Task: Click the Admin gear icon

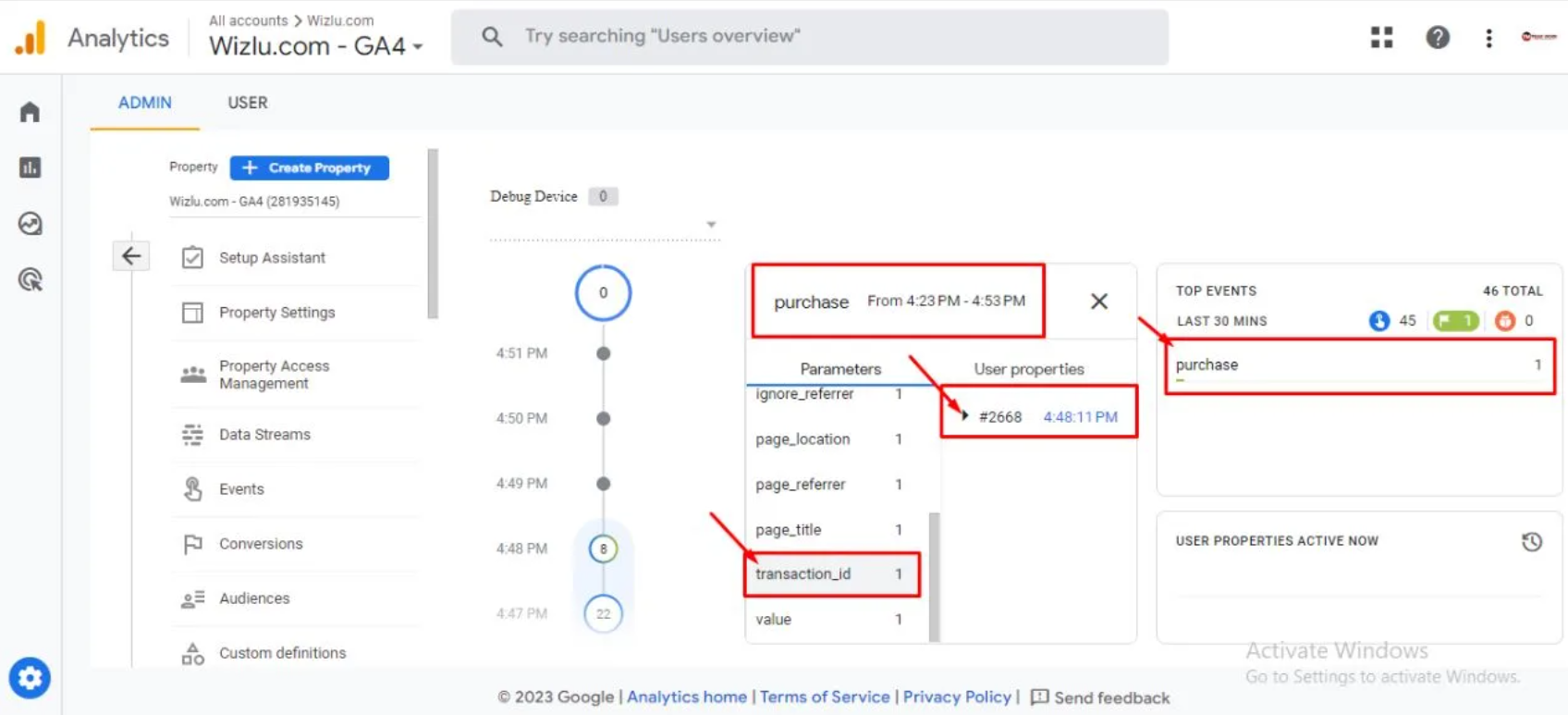Action: [x=30, y=678]
